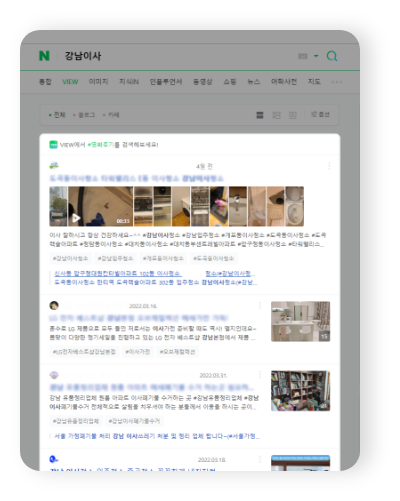Image resolution: width=400 pixels, height=501 pixels.
Task: Click the #이사가전 tag chip
Action: point(138,352)
